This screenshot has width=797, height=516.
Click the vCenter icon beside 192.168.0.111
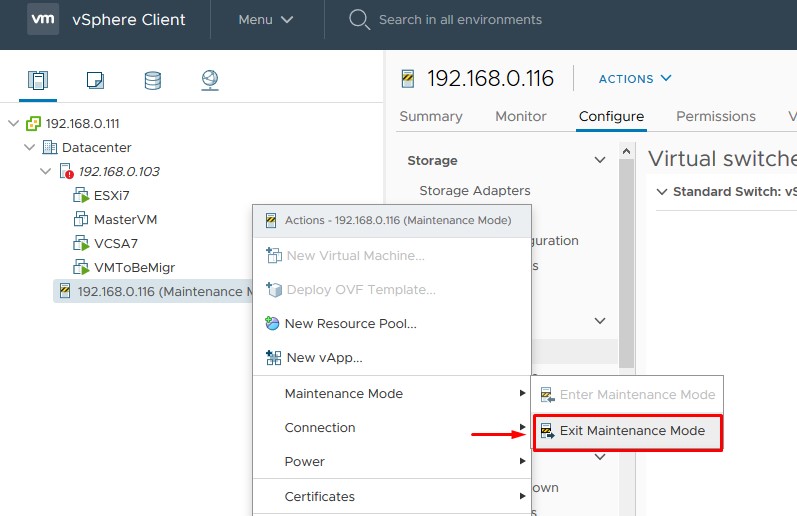click(33, 124)
